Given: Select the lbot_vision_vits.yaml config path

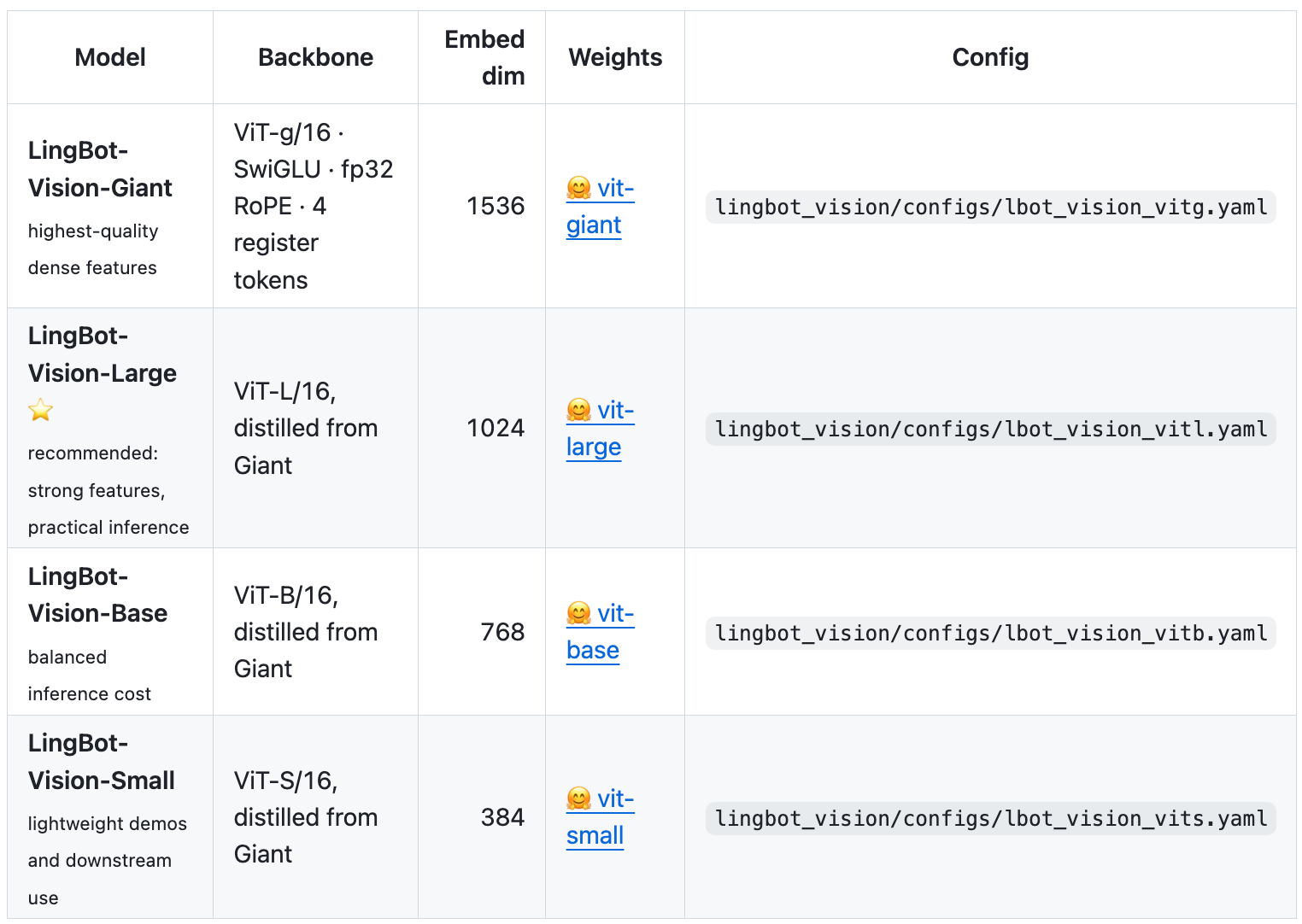Looking at the screenshot, I should (x=990, y=819).
